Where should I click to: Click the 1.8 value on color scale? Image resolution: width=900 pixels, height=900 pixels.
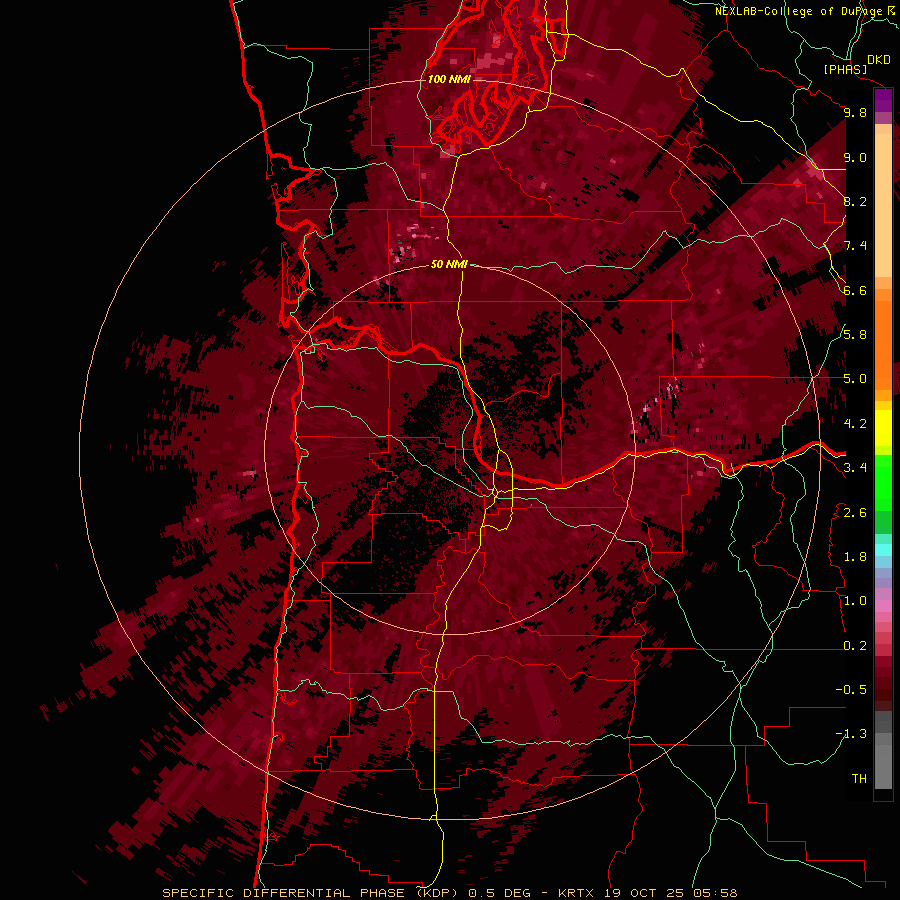[x=855, y=557]
